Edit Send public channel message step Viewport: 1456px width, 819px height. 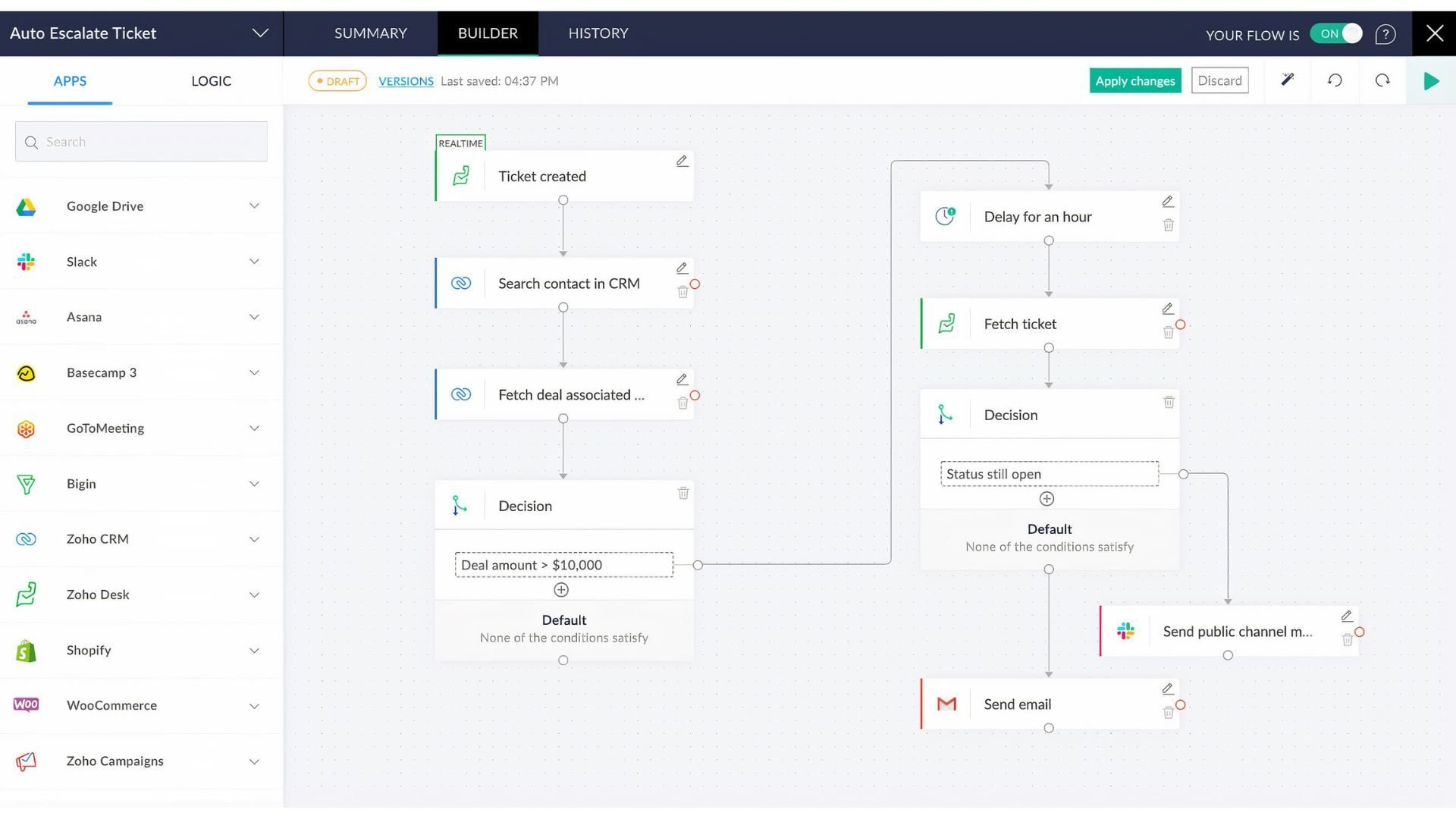click(1347, 617)
